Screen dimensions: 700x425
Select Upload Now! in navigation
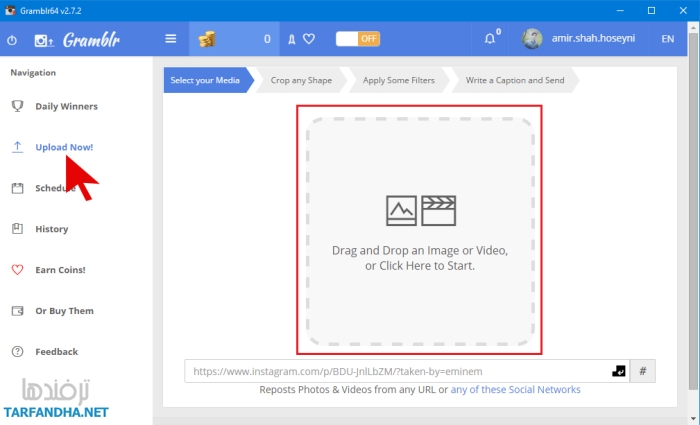coord(64,147)
